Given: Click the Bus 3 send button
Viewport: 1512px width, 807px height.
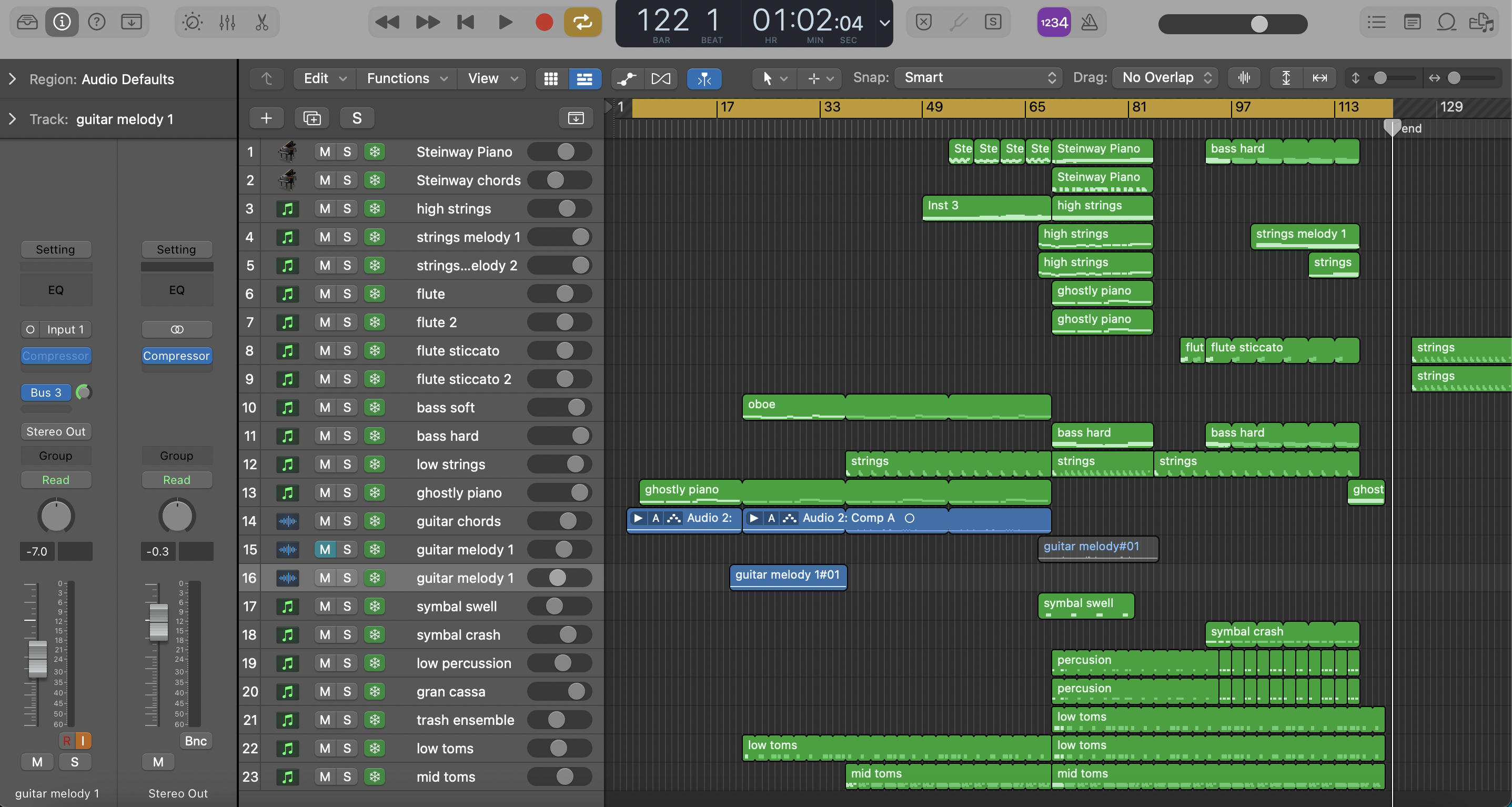Looking at the screenshot, I should coord(46,392).
